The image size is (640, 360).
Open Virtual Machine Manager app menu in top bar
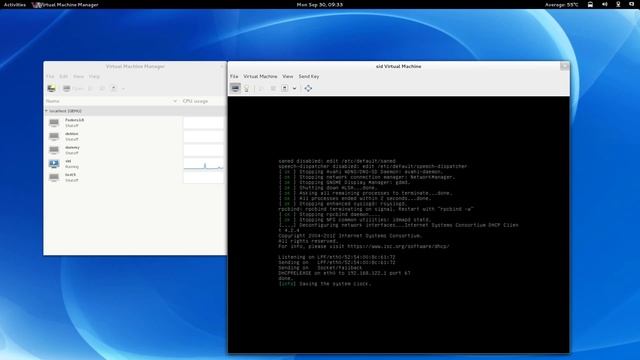click(x=66, y=4)
